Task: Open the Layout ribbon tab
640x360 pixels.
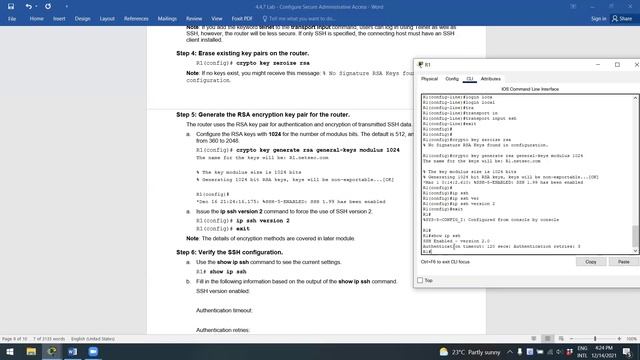Action: coord(107,19)
